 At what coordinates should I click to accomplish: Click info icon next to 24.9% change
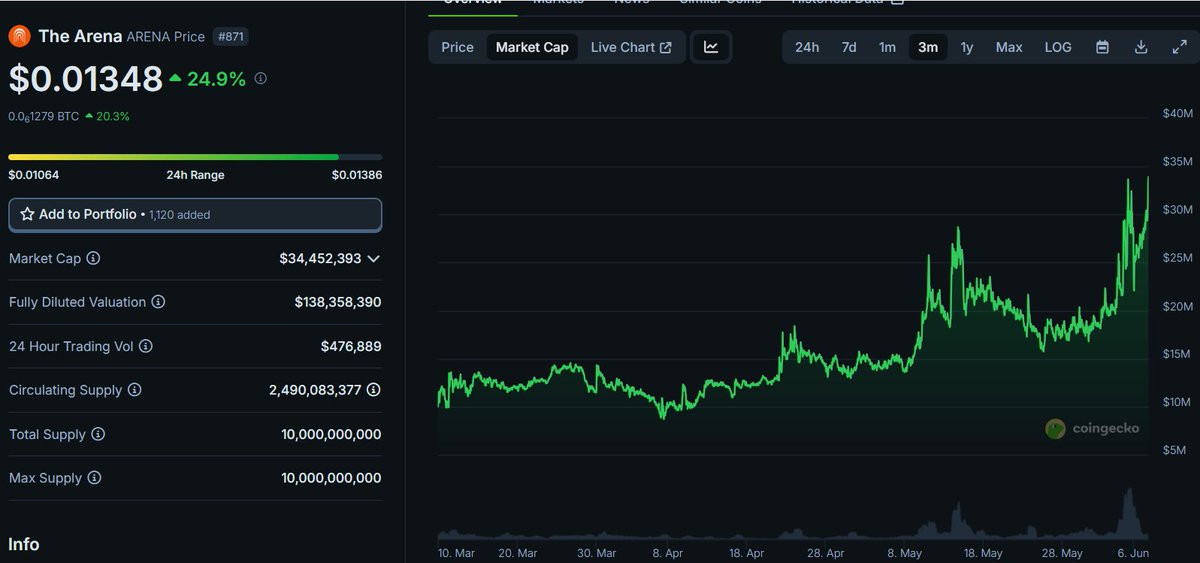(x=261, y=78)
